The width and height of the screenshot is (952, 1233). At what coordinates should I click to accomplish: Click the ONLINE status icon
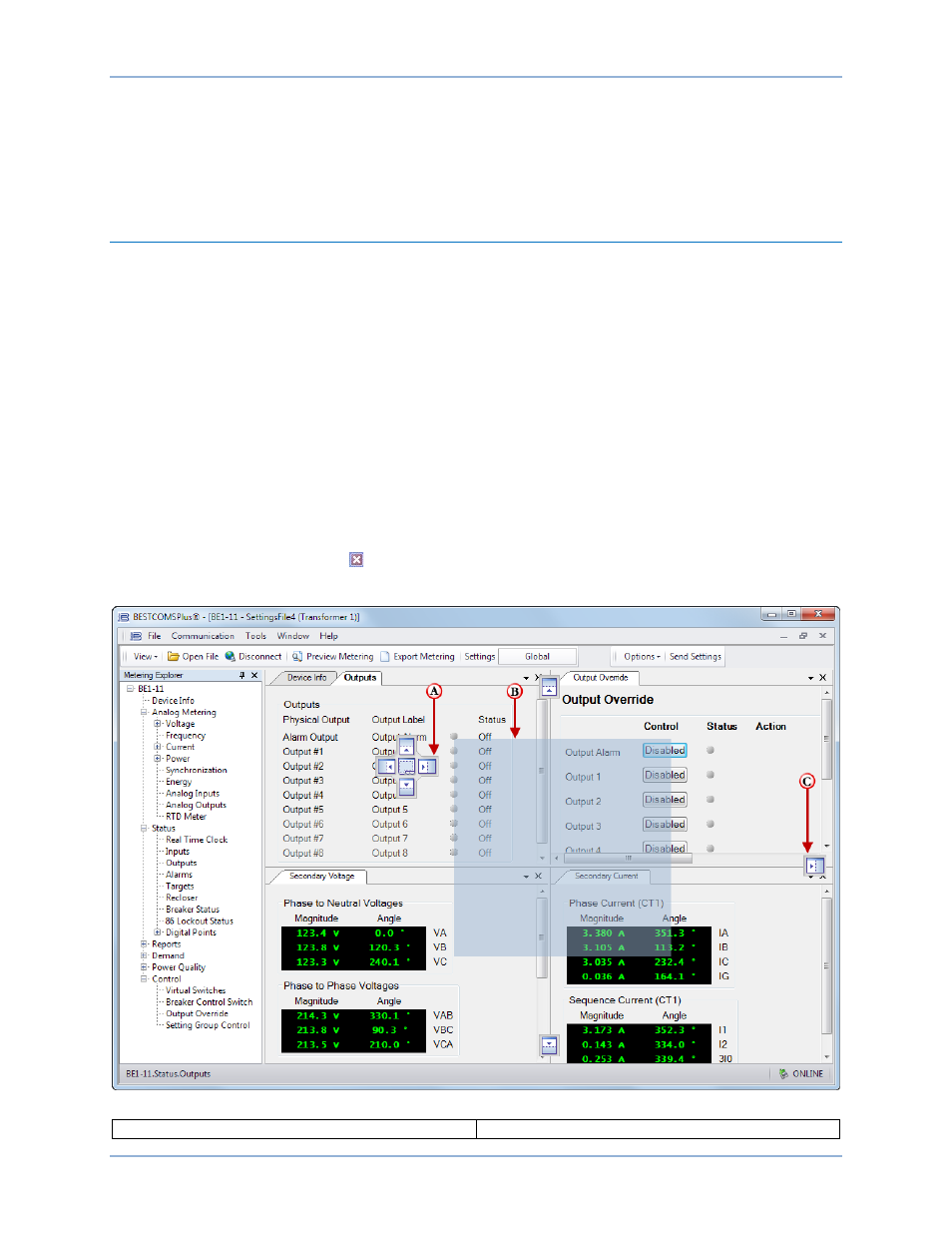783,1074
